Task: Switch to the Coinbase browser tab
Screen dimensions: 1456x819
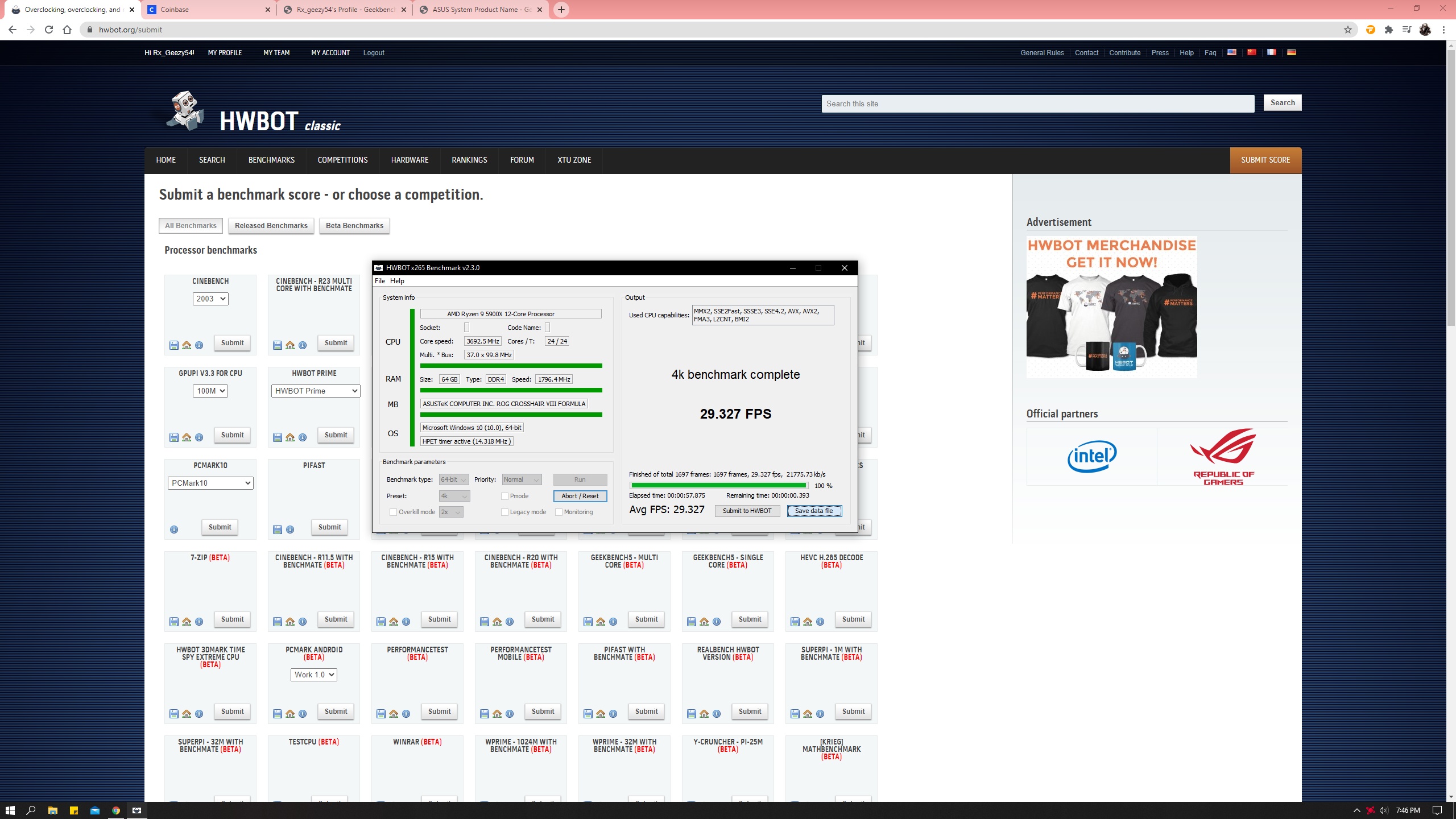Action: [x=209, y=10]
